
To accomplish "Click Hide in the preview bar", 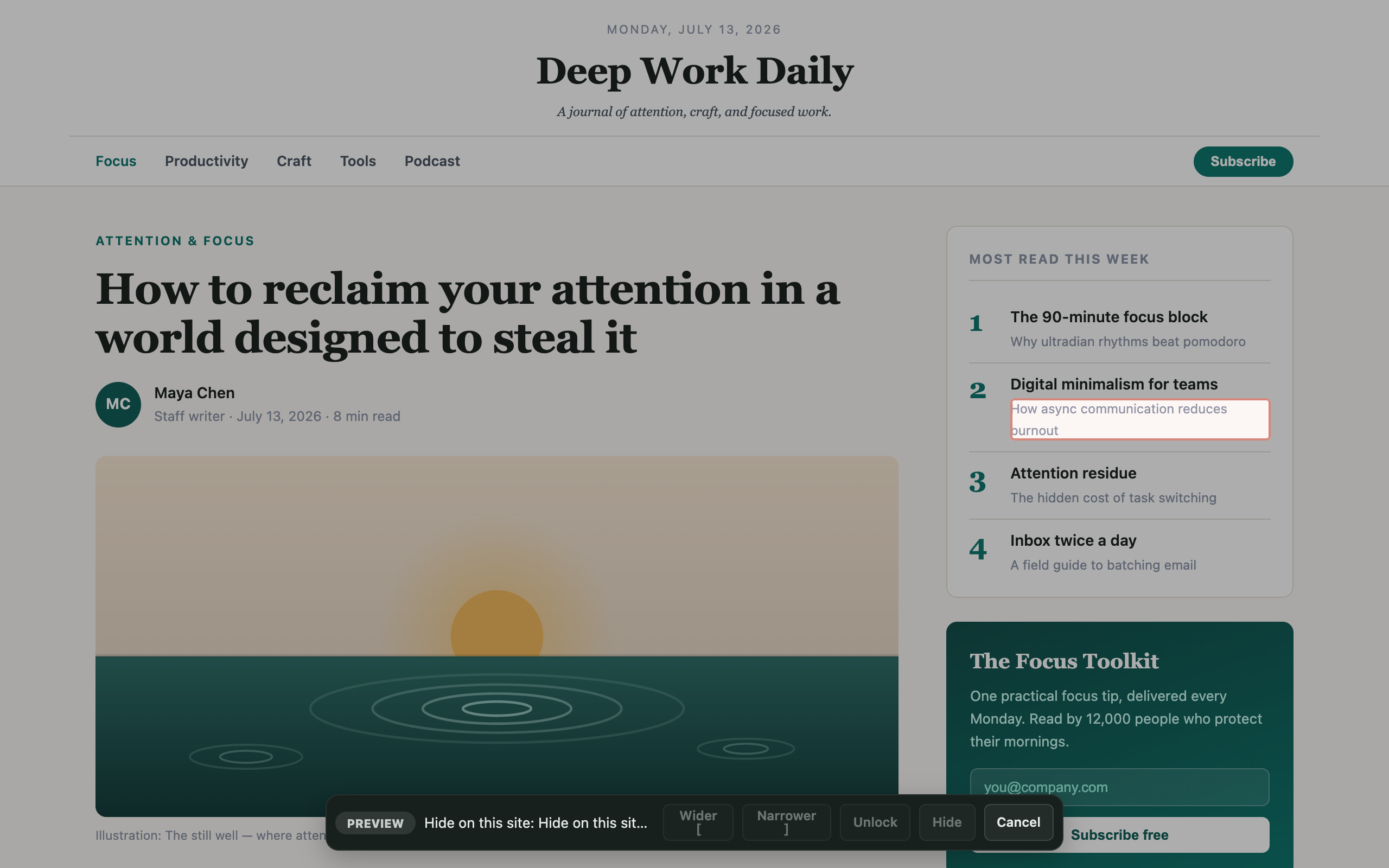I will 946,822.
